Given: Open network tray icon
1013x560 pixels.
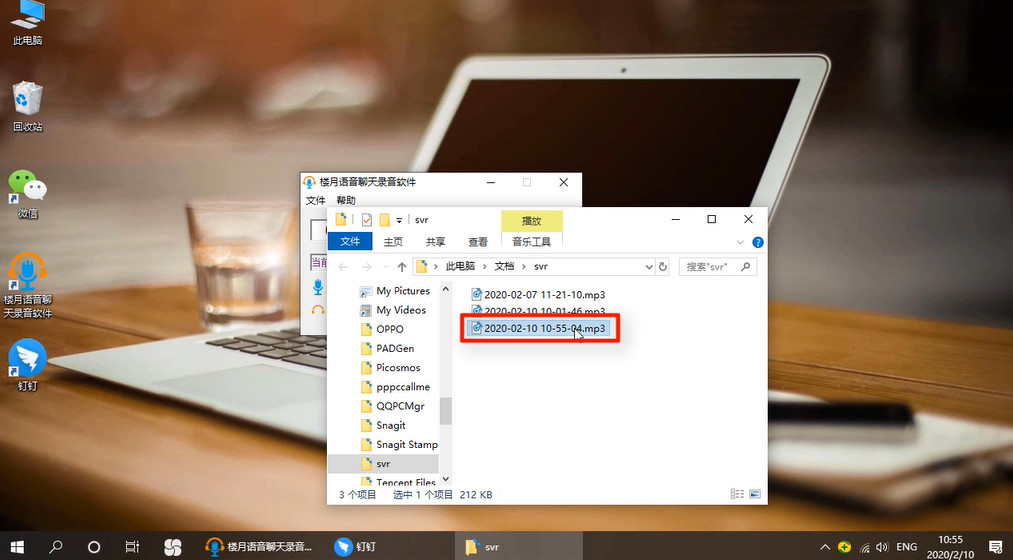Looking at the screenshot, I should tap(865, 548).
